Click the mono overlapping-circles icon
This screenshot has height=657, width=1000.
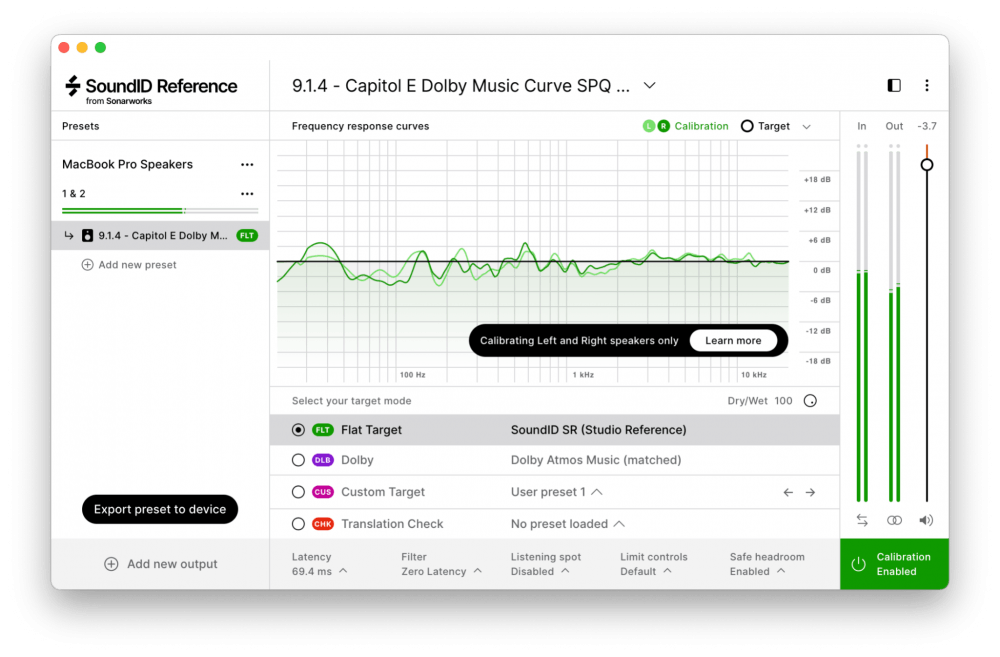pyautogui.click(x=894, y=520)
